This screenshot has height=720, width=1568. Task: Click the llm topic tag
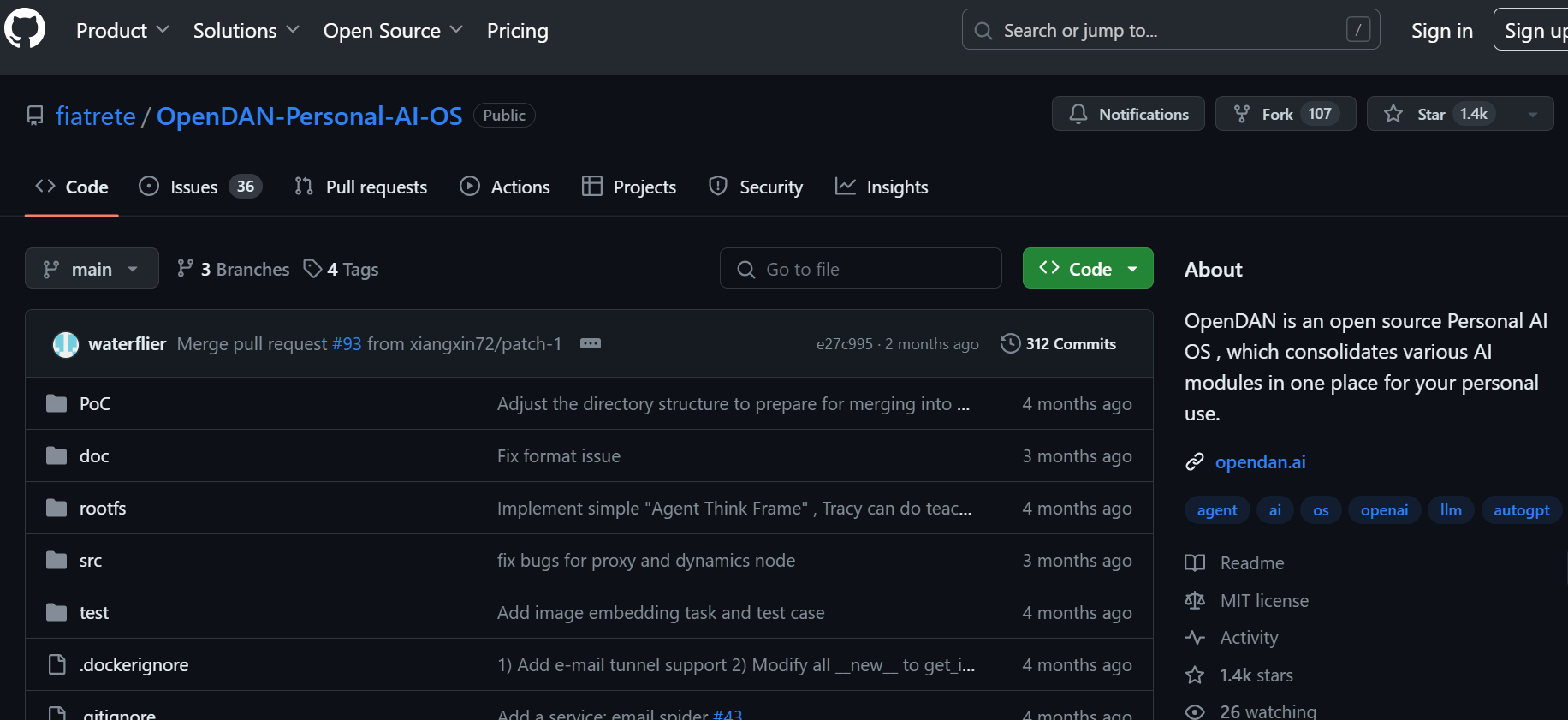click(x=1451, y=510)
